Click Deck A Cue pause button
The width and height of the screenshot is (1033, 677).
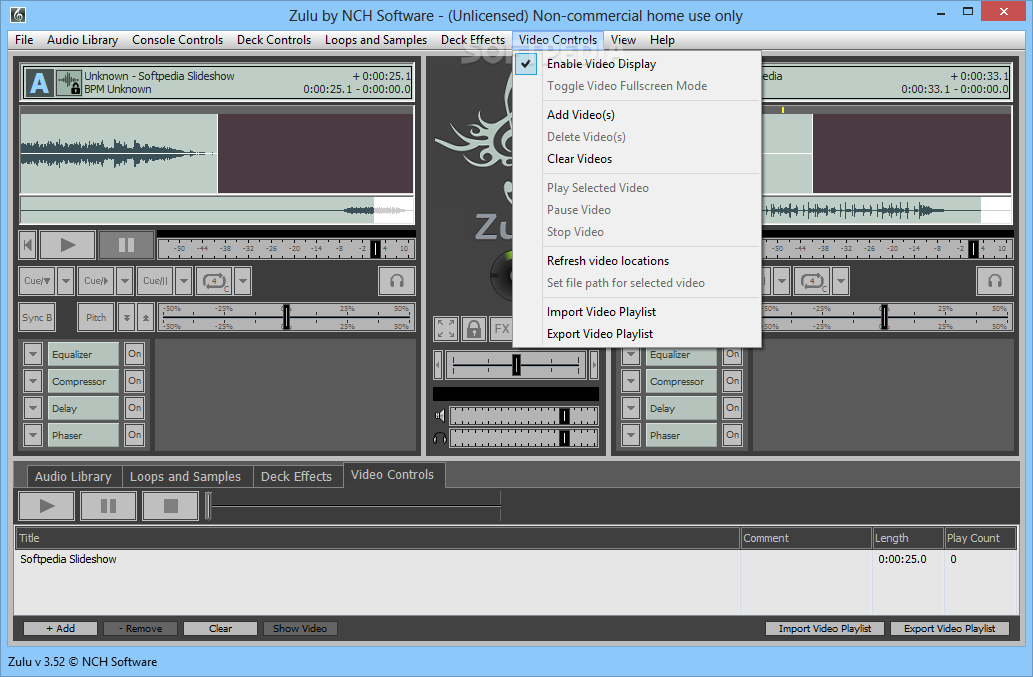(x=155, y=281)
